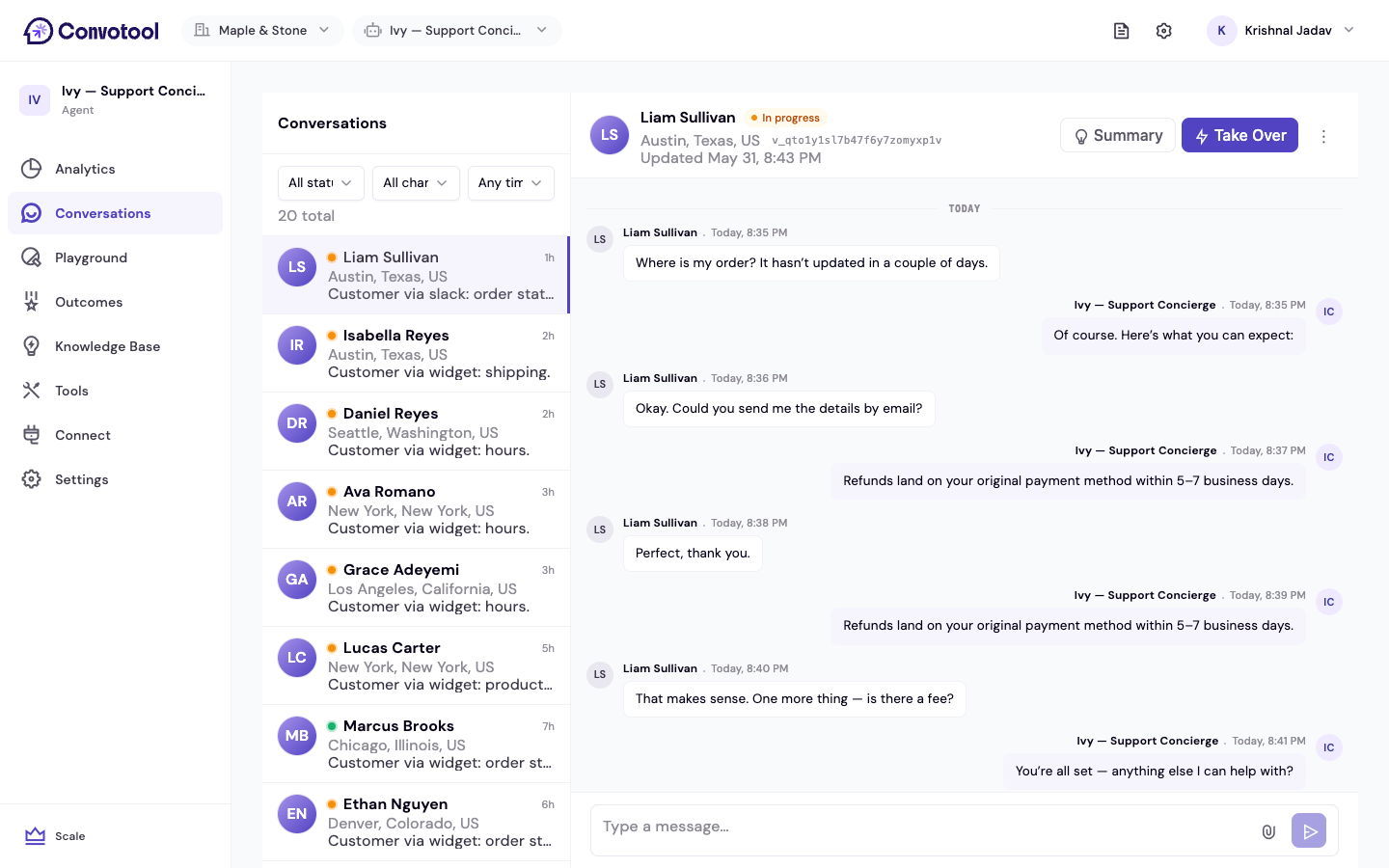Screen dimensions: 1389x868
Task: Open the Maple & Stone workspace dropdown
Action: click(x=262, y=31)
